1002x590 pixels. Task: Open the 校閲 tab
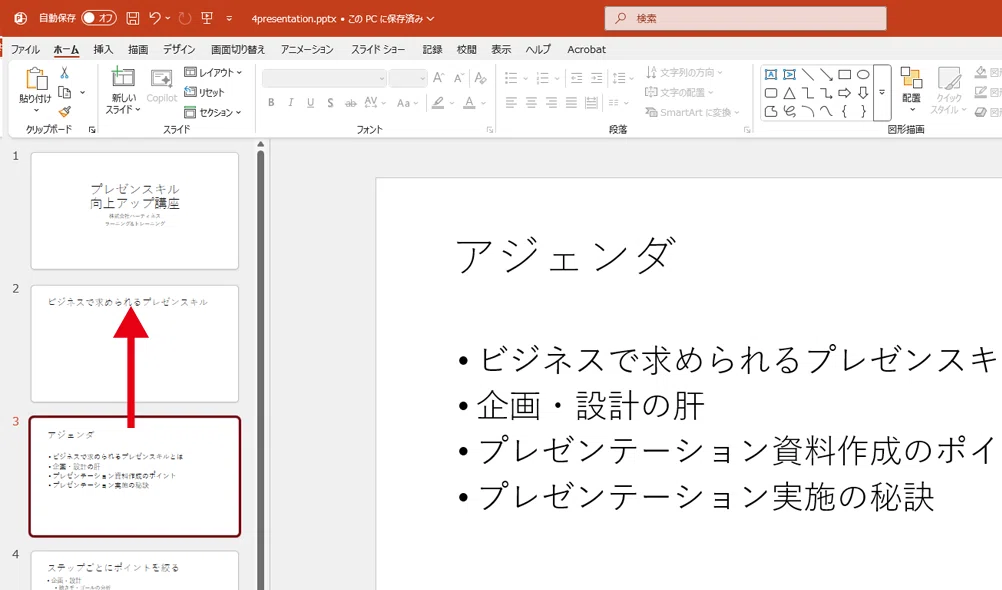[466, 49]
